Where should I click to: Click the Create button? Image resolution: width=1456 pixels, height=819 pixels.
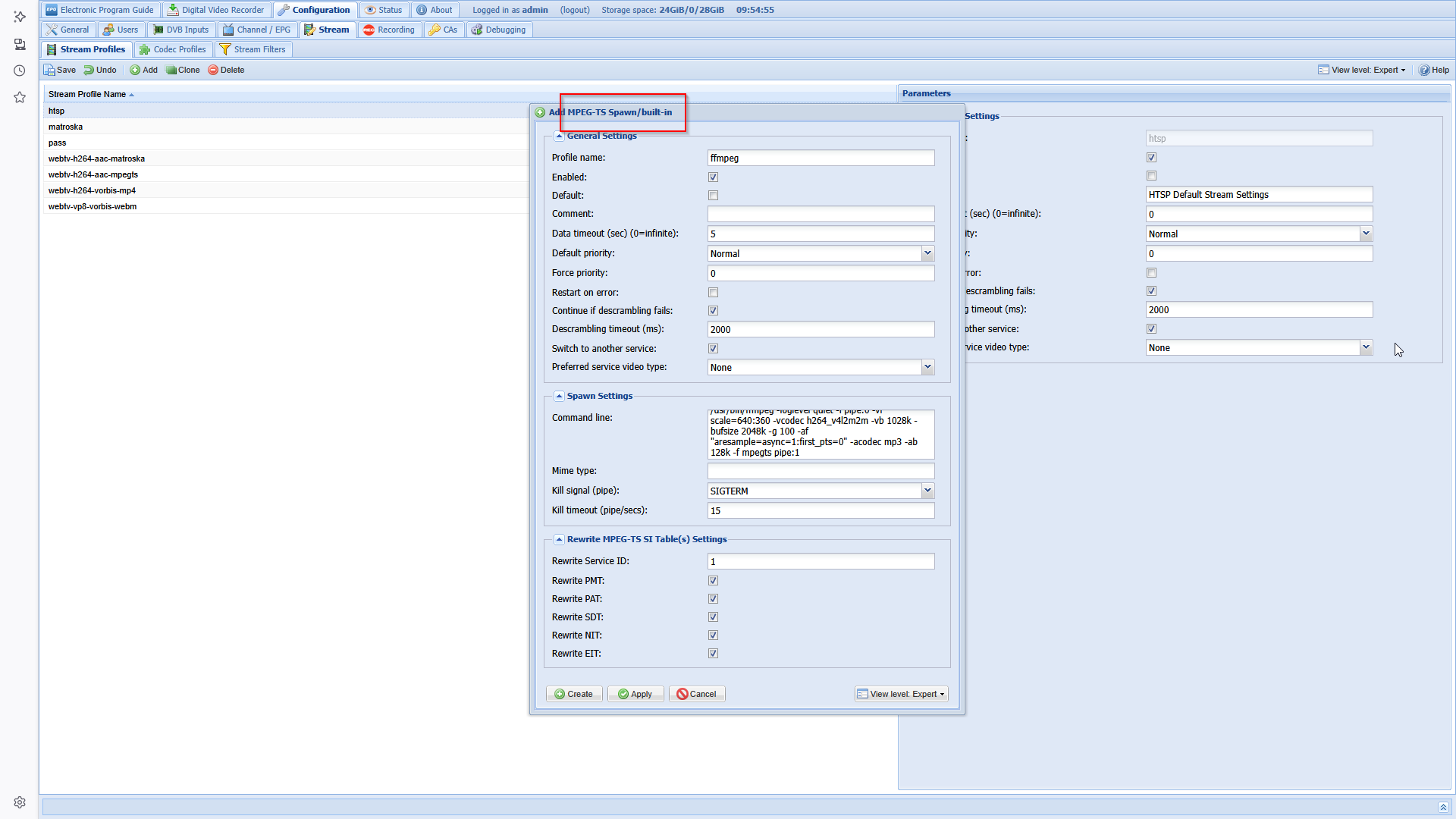(x=573, y=694)
